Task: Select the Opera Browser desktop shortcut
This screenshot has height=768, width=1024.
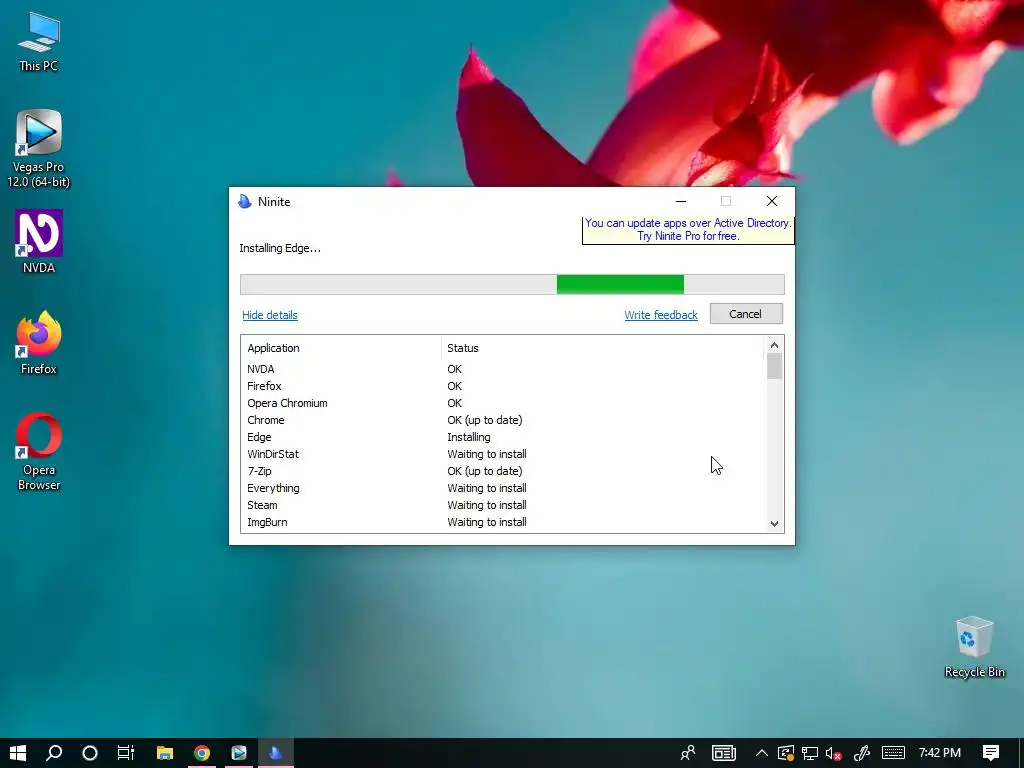Action: [39, 451]
